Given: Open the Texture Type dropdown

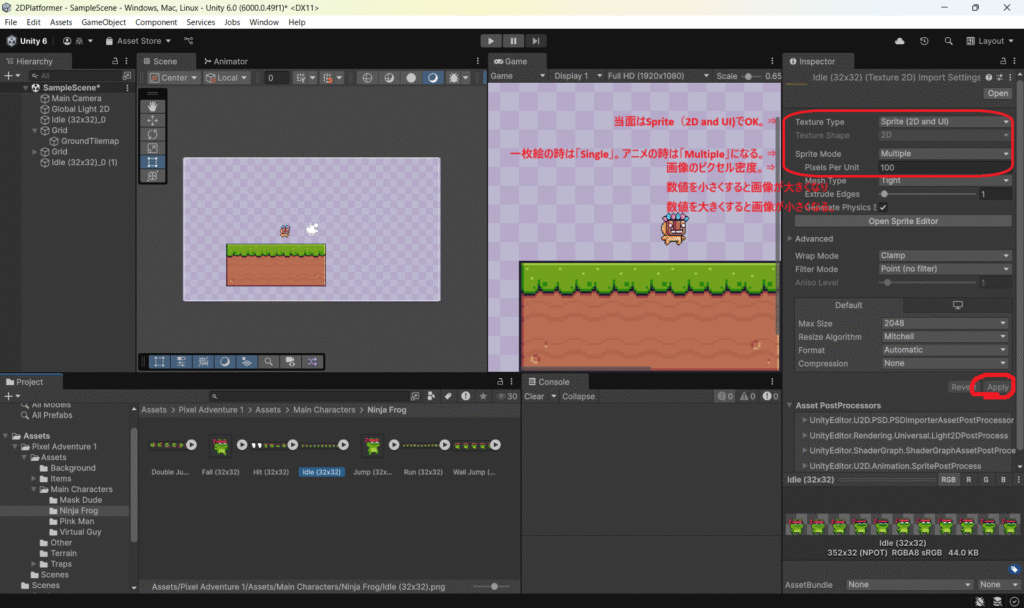Looking at the screenshot, I should [x=944, y=121].
